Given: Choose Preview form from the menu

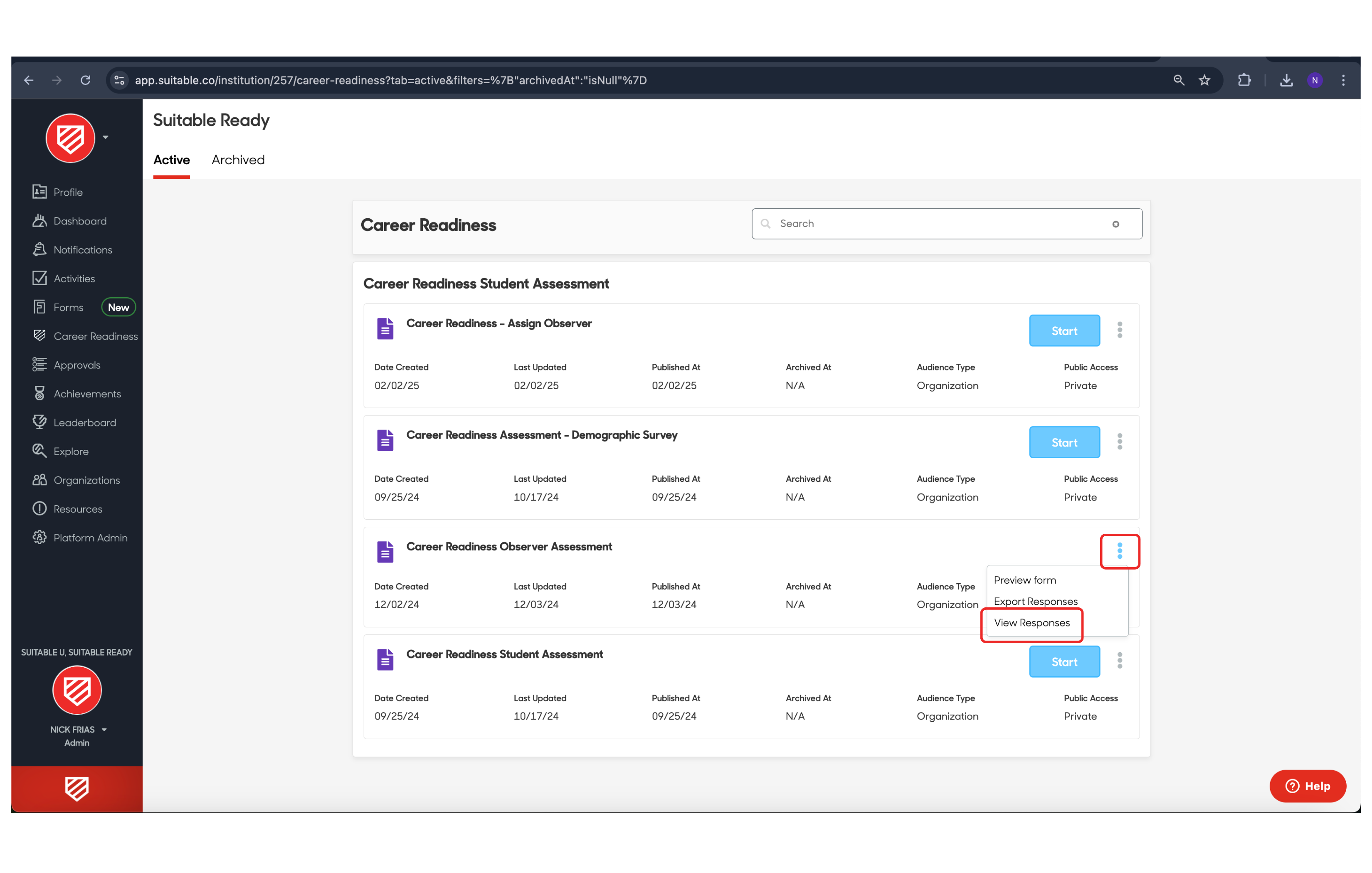Looking at the screenshot, I should coord(1025,580).
